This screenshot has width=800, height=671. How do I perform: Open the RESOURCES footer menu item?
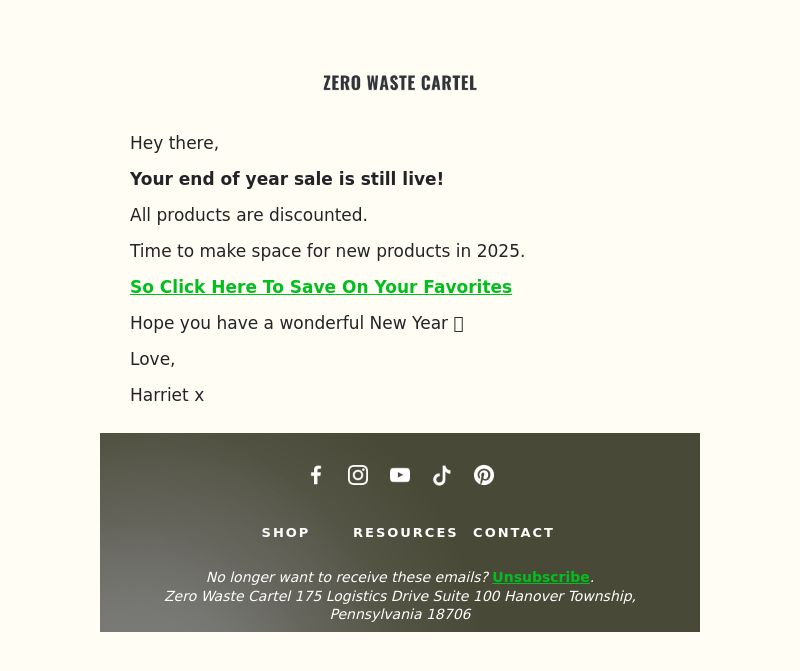click(x=405, y=533)
